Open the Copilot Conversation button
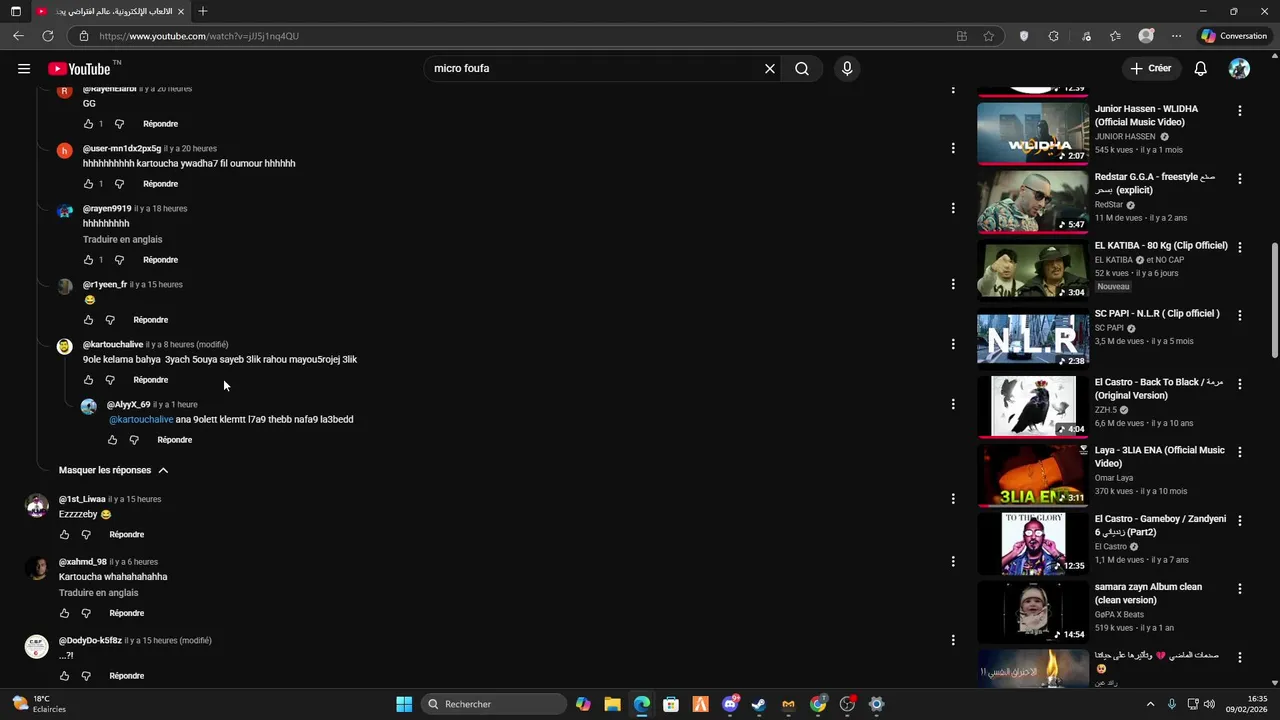This screenshot has height=720, width=1280. tap(1234, 36)
